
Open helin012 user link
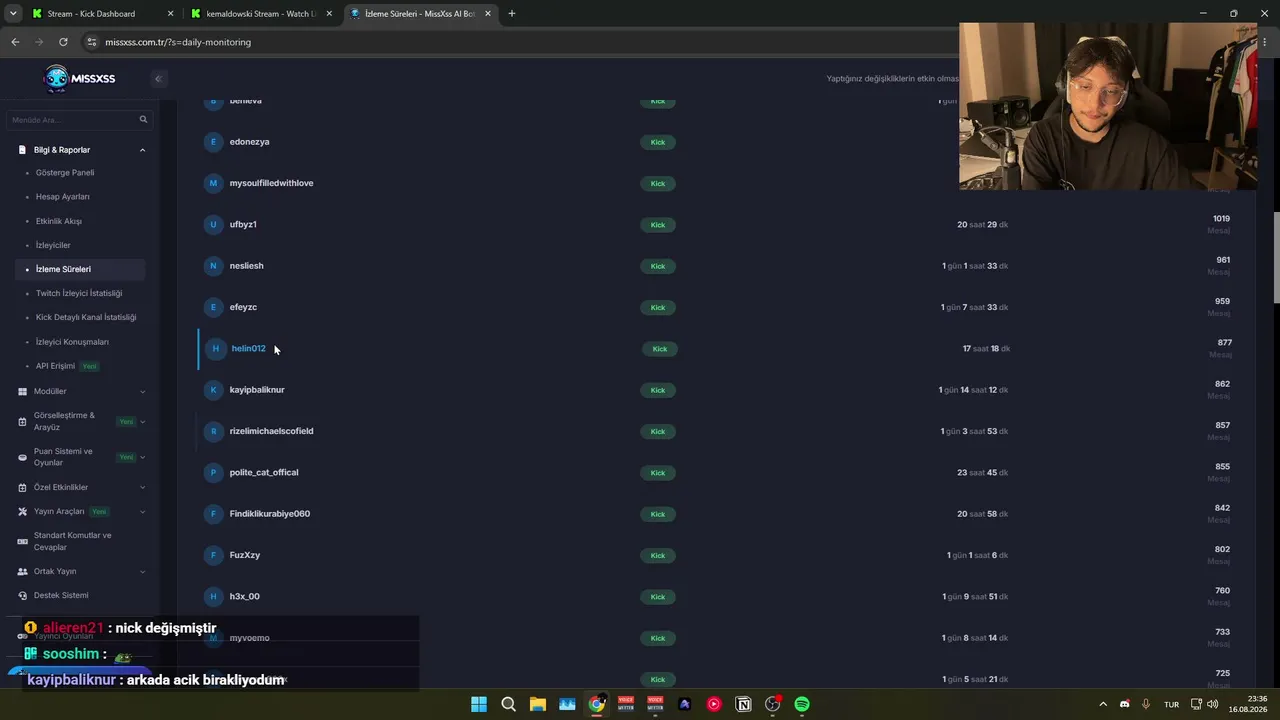[249, 349]
